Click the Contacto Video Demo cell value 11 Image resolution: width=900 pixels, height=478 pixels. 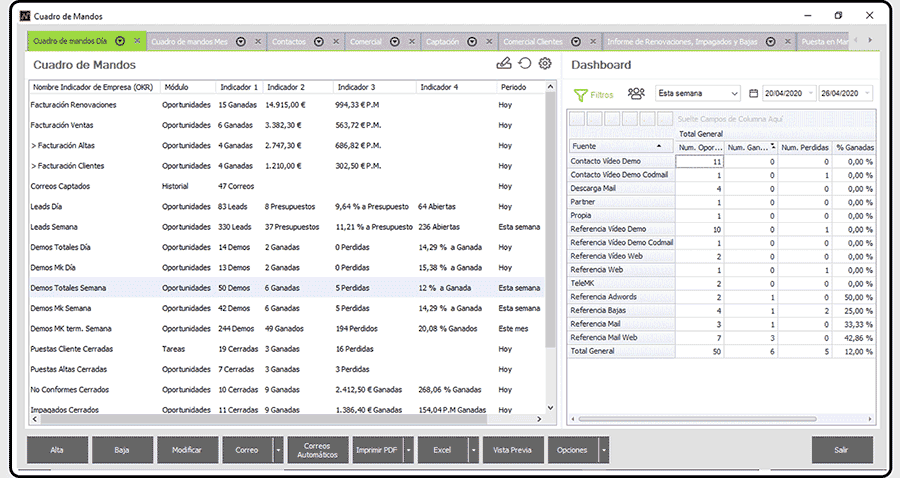(x=699, y=162)
